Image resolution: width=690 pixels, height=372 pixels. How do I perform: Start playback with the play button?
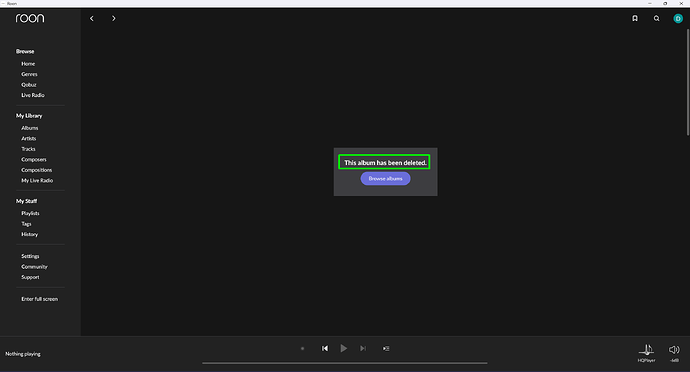tap(344, 348)
